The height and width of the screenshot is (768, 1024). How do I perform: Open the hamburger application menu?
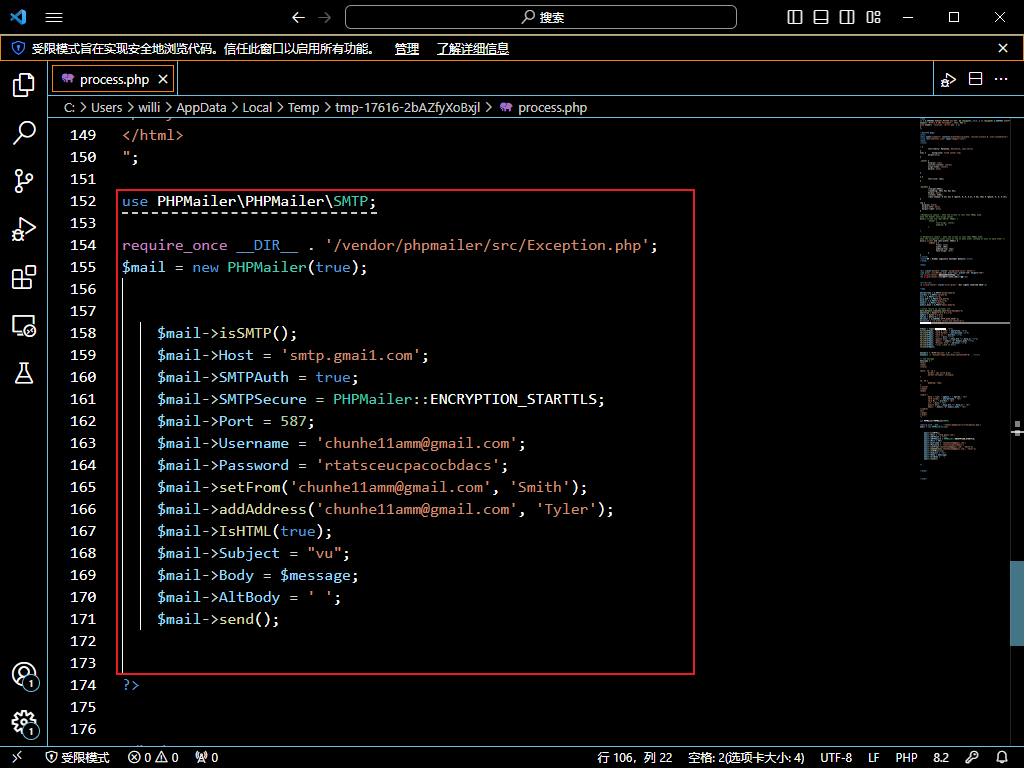click(x=54, y=17)
